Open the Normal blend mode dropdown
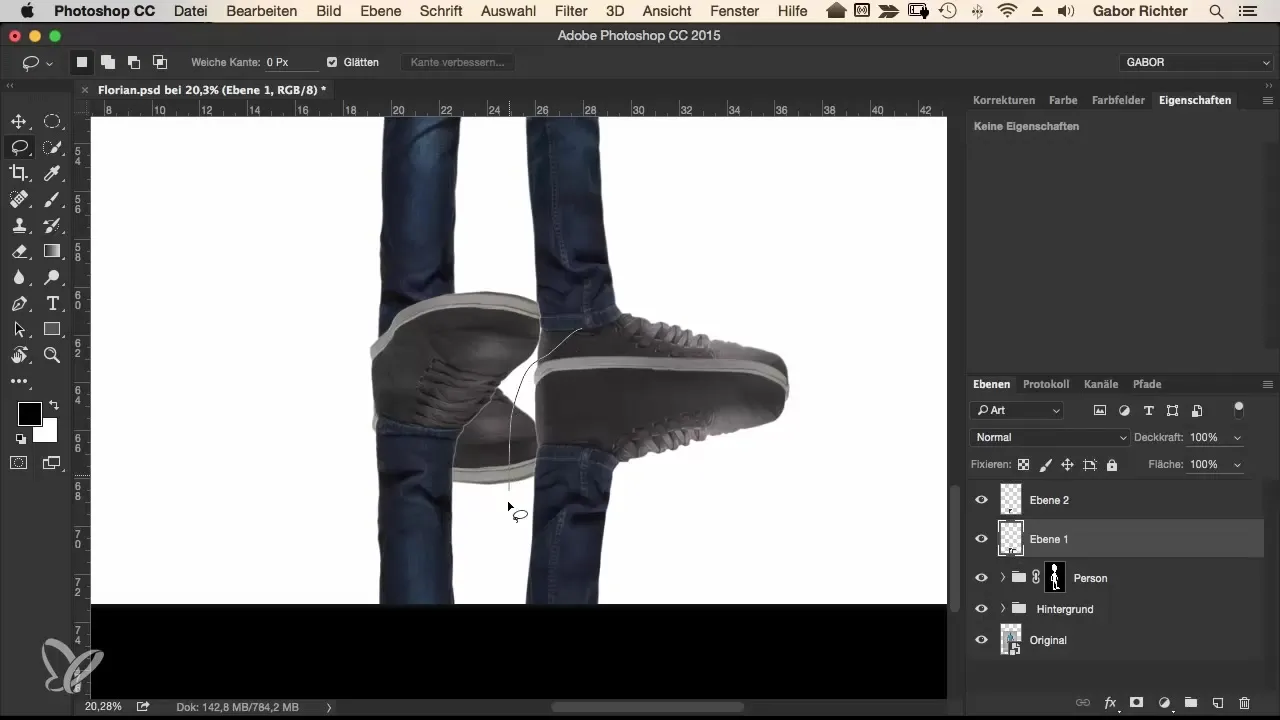Image resolution: width=1280 pixels, height=720 pixels. coord(1050,438)
